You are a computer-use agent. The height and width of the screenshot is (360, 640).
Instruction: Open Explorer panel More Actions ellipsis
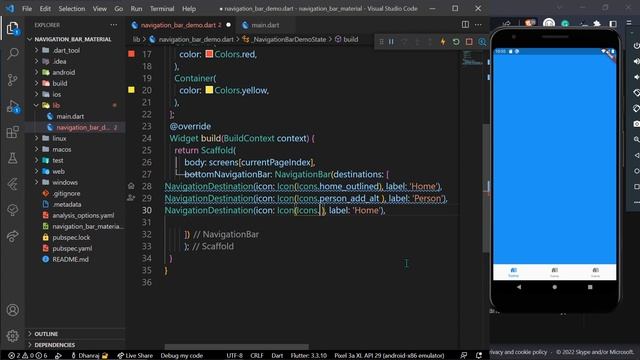113,25
